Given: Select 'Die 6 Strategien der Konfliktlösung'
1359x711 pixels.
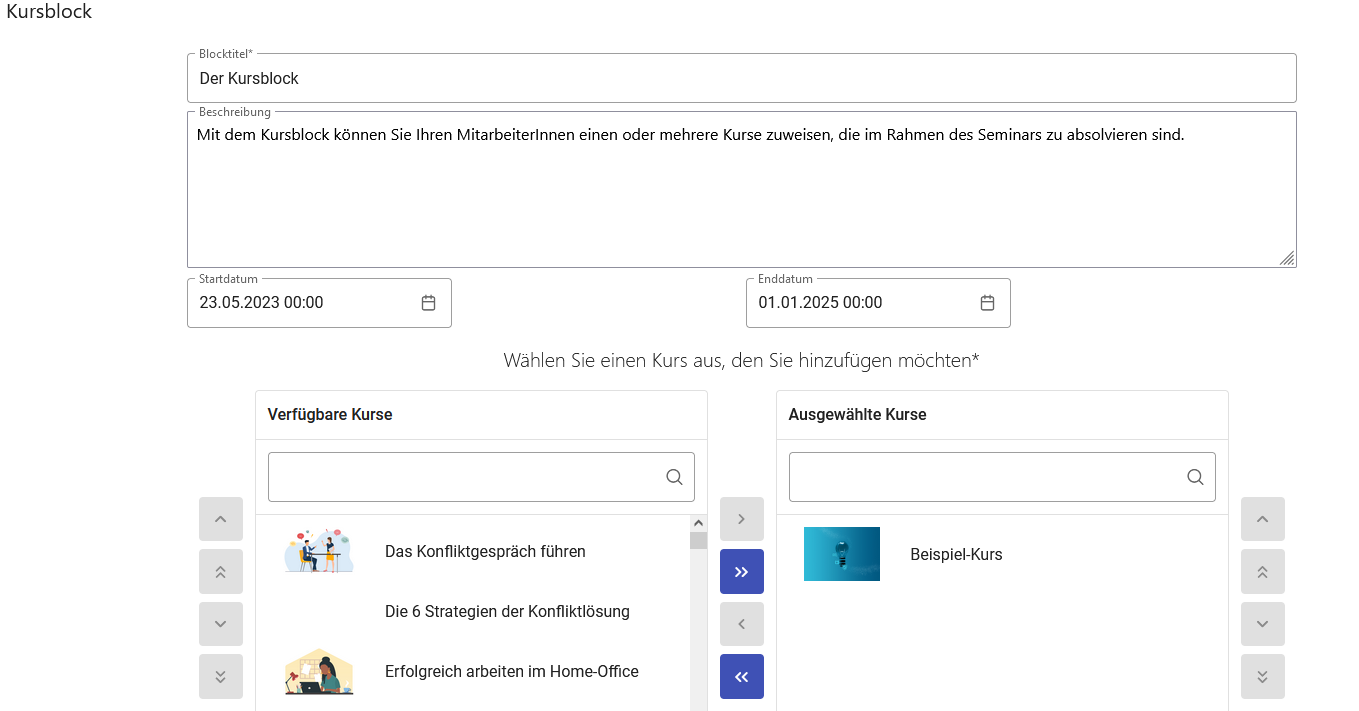Looking at the screenshot, I should [x=507, y=612].
